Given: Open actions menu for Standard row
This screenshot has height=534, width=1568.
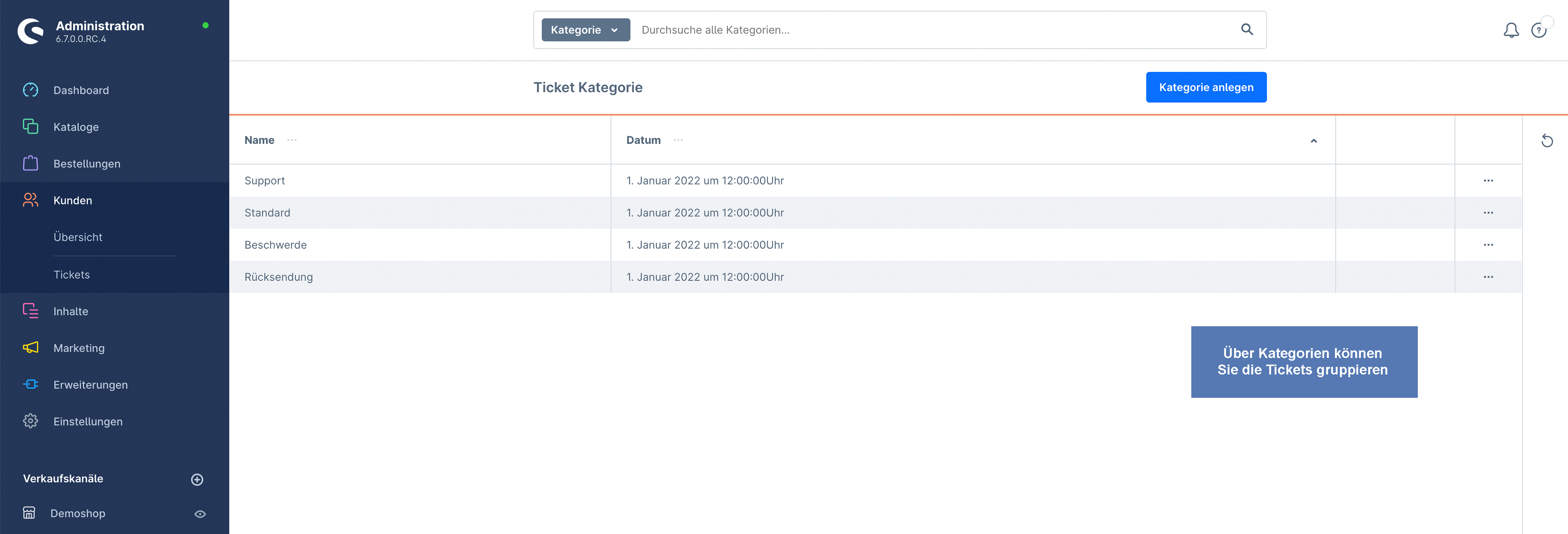Looking at the screenshot, I should [1488, 213].
